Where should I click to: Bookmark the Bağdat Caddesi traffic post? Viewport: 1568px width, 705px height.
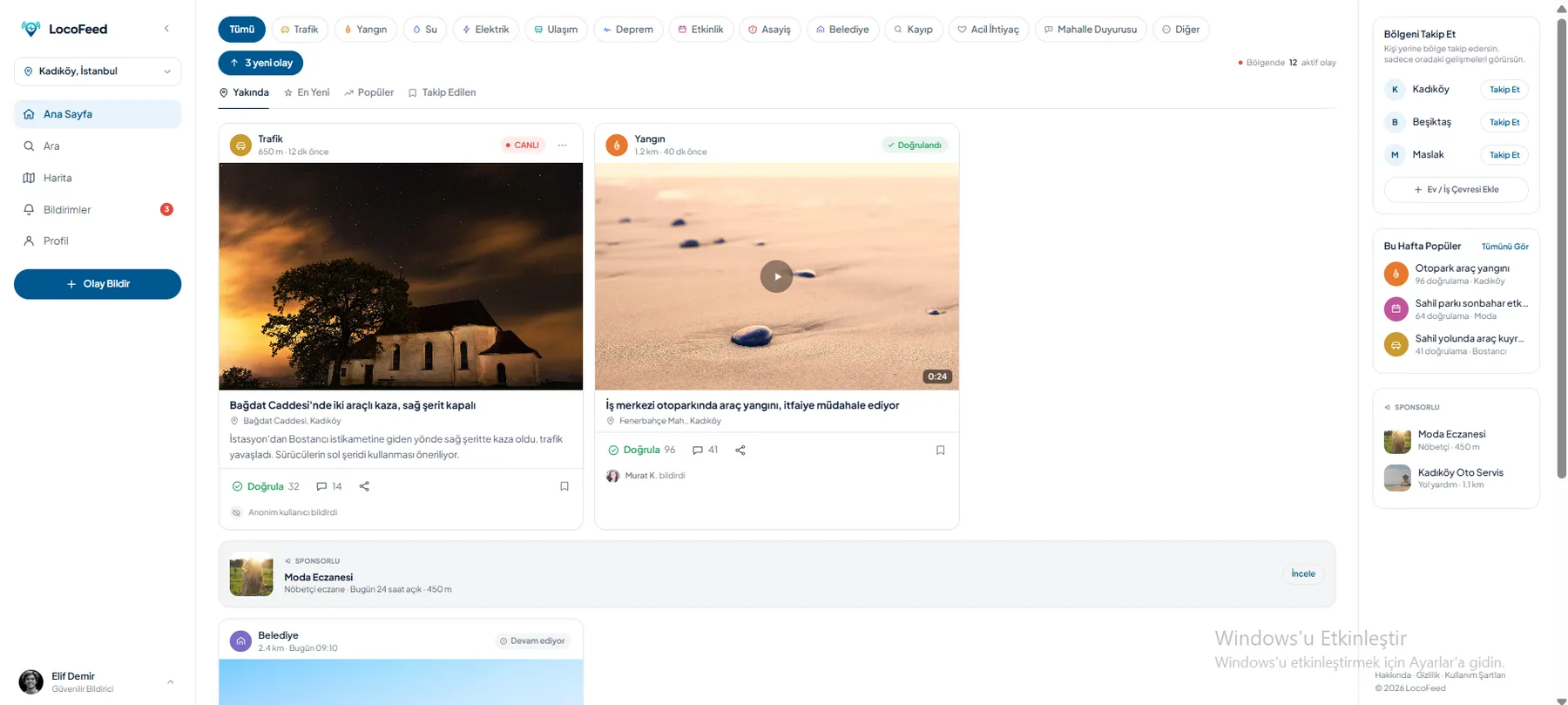coord(564,486)
